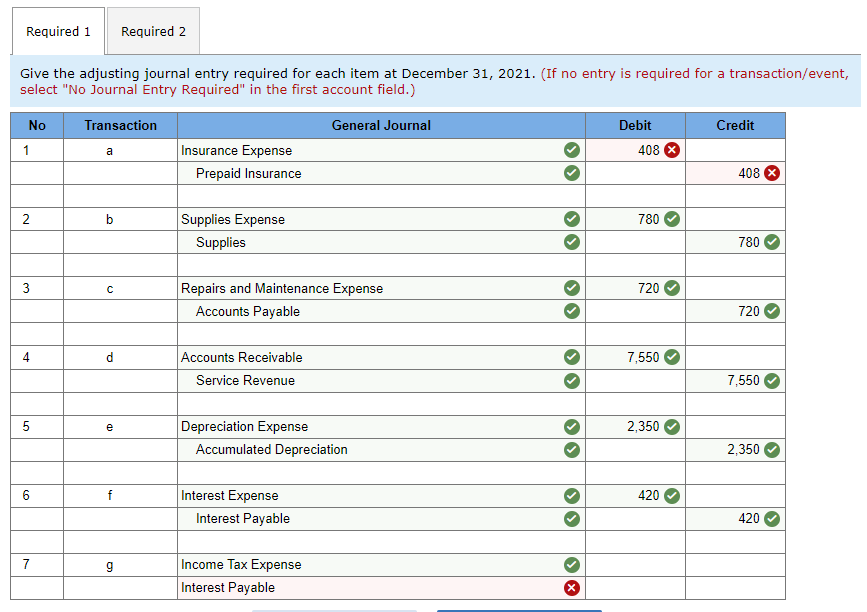867x612 pixels.
Task: Select the Prepaid Insurance account field
Action: [381, 174]
